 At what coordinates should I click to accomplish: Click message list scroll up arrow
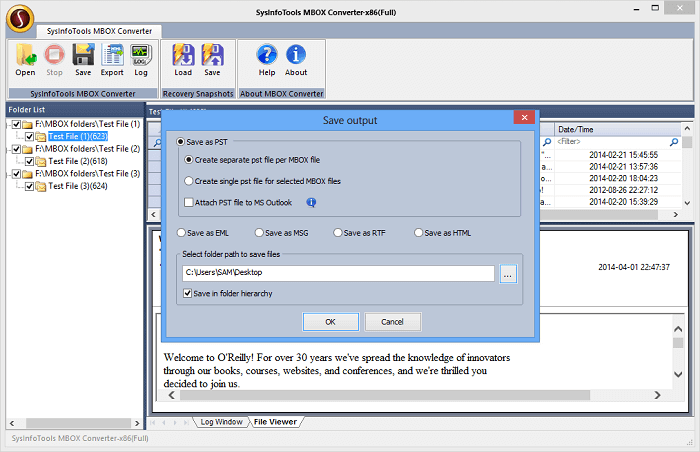688,129
